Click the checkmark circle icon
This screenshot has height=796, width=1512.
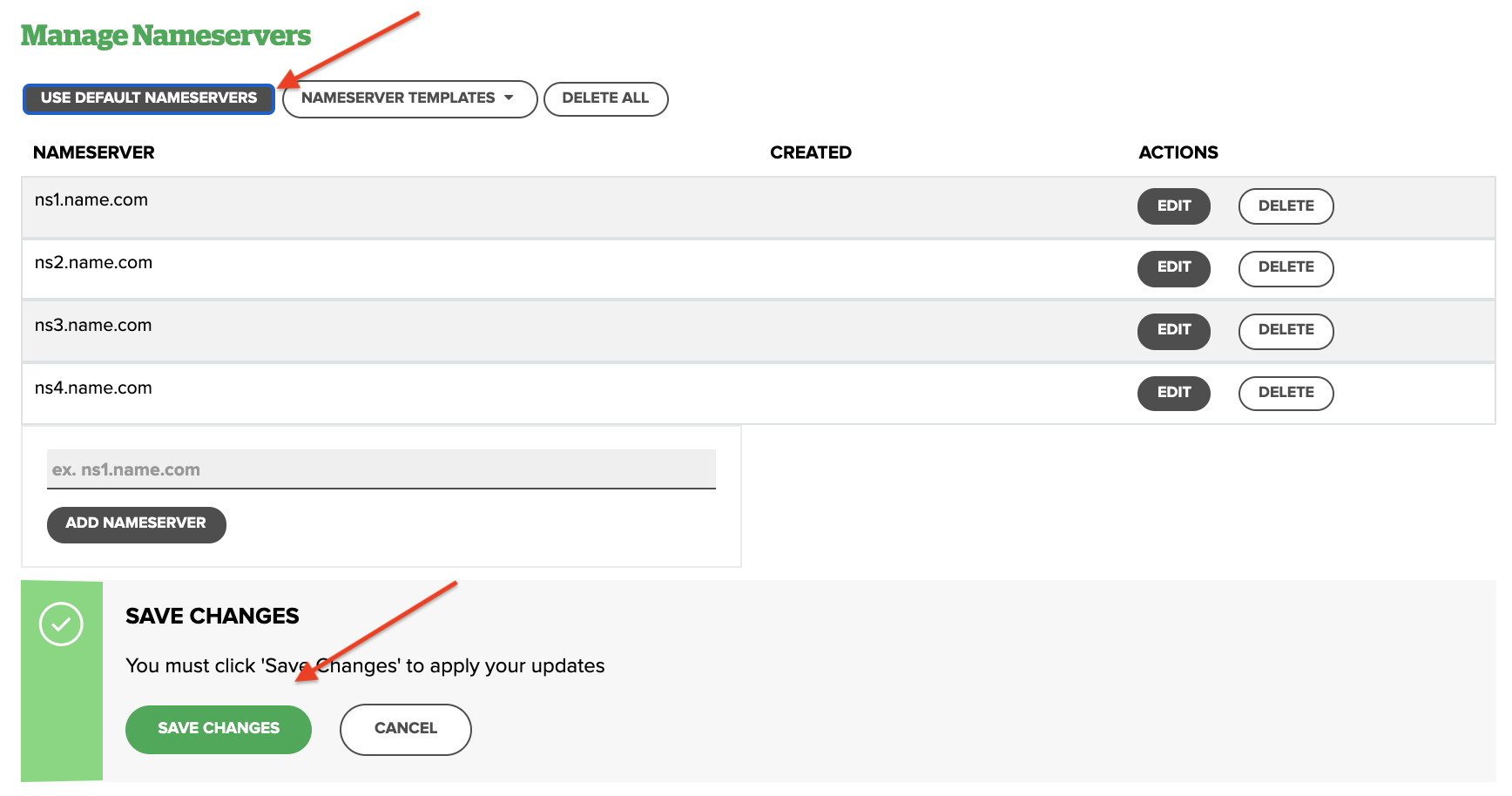point(61,624)
